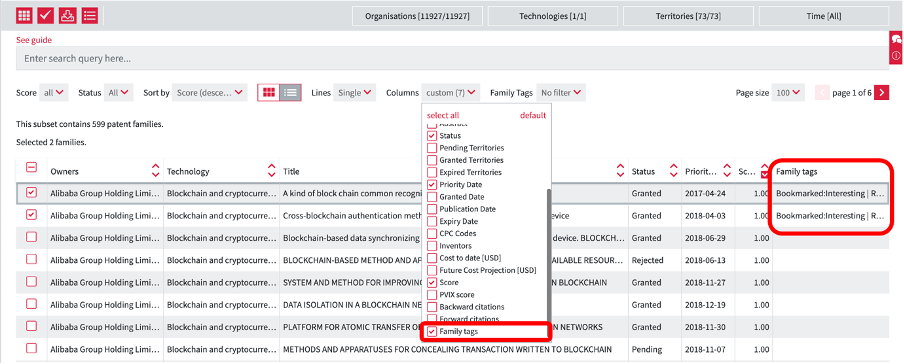Click the grid view icon in top toolbar

24,16
